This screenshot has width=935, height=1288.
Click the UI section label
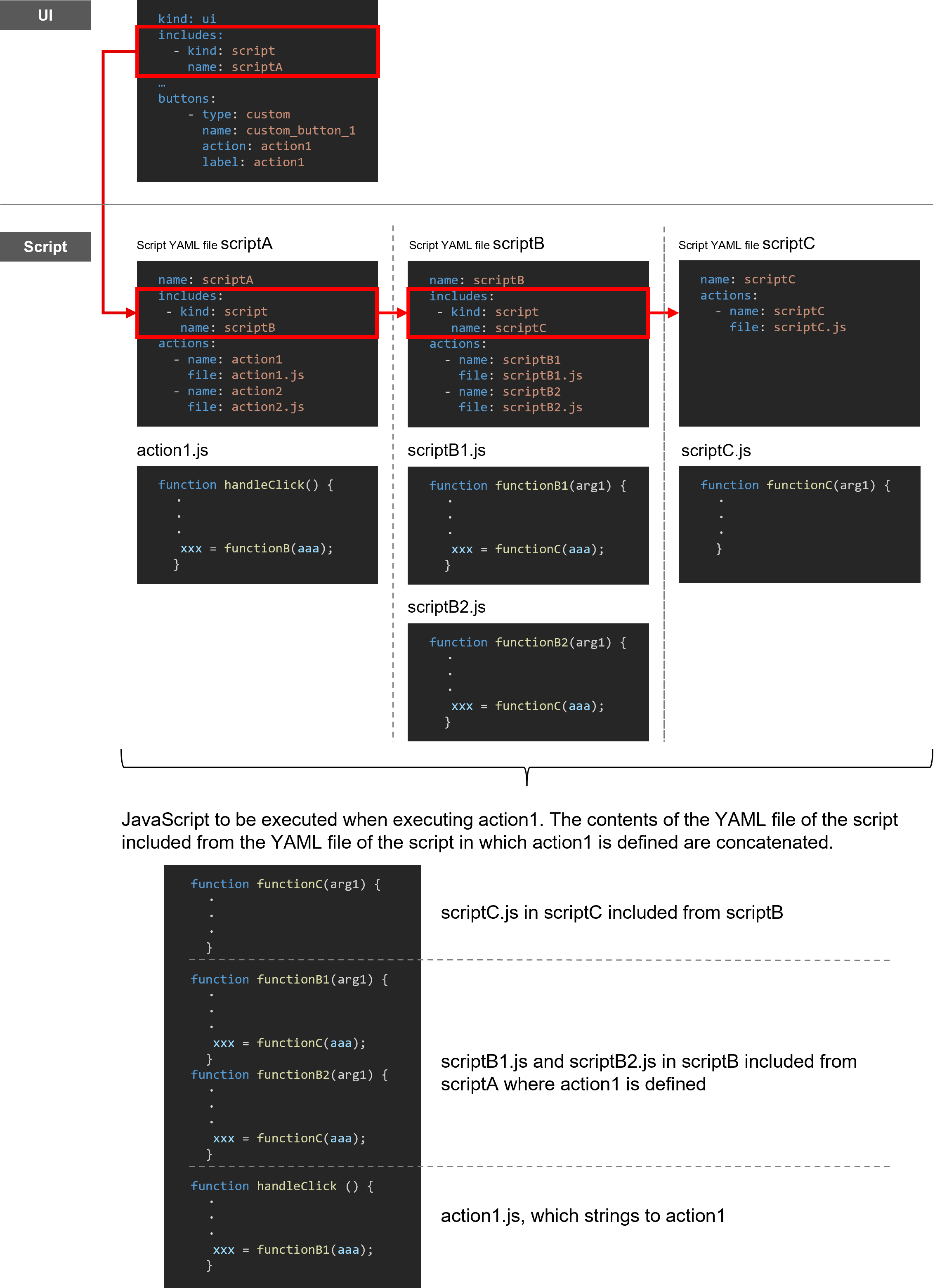pyautogui.click(x=45, y=15)
